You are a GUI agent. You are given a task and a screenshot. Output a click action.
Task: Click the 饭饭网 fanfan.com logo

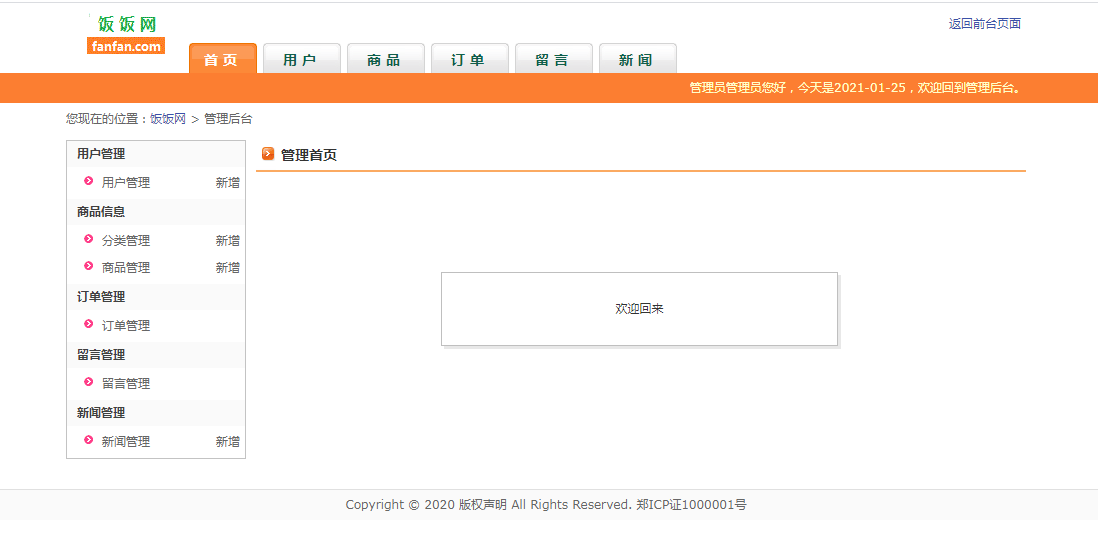[126, 34]
